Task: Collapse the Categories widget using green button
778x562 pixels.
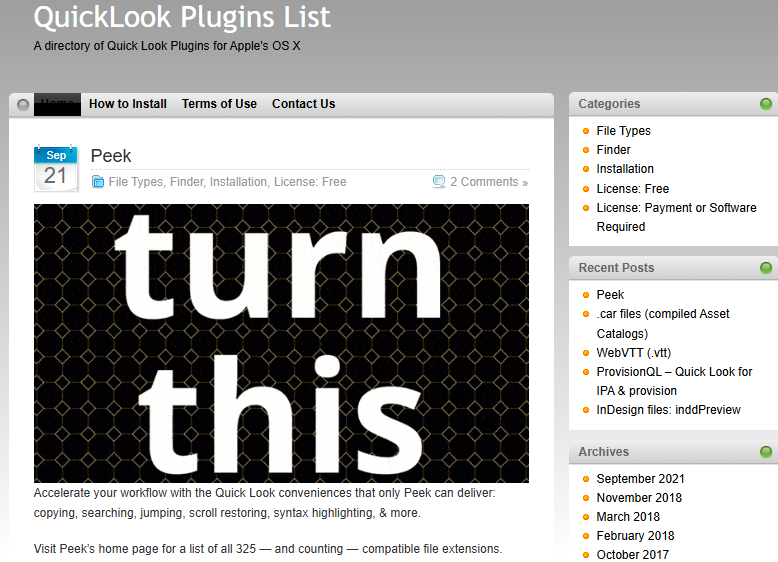Action: [766, 104]
